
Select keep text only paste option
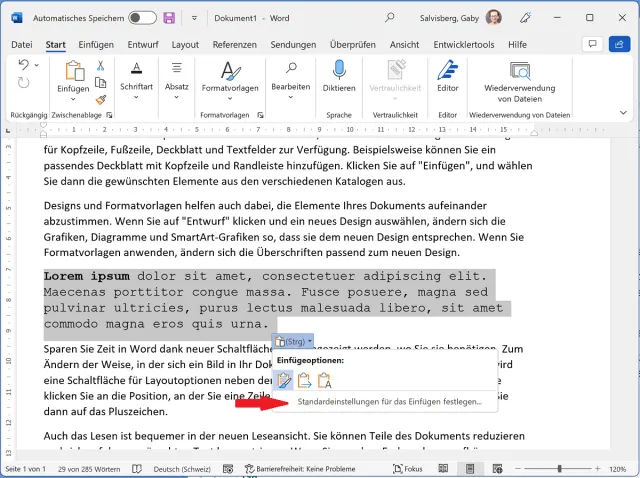coord(325,380)
